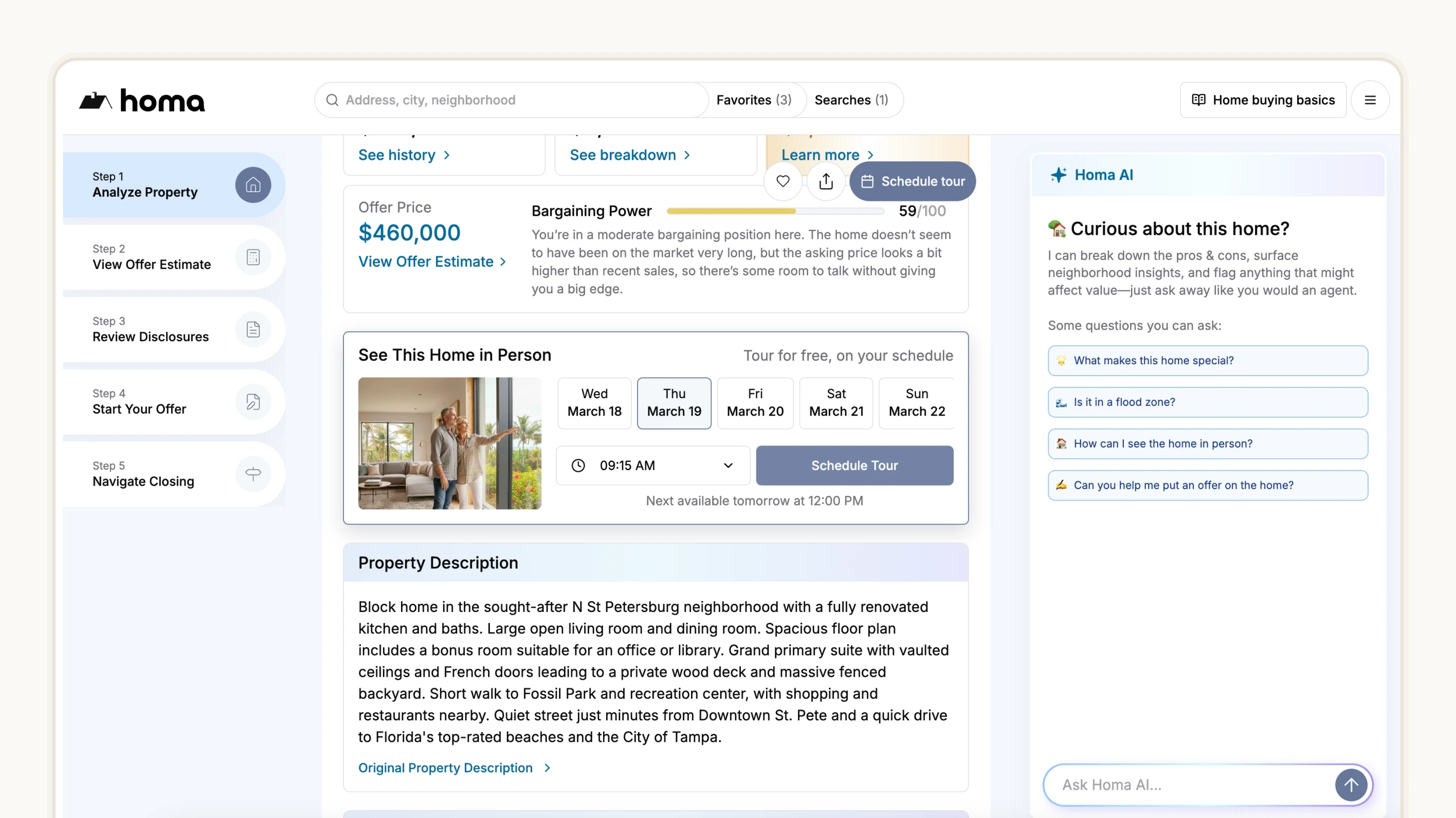Click the heart favorite icon
Image resolution: width=1456 pixels, height=818 pixels.
[x=783, y=181]
